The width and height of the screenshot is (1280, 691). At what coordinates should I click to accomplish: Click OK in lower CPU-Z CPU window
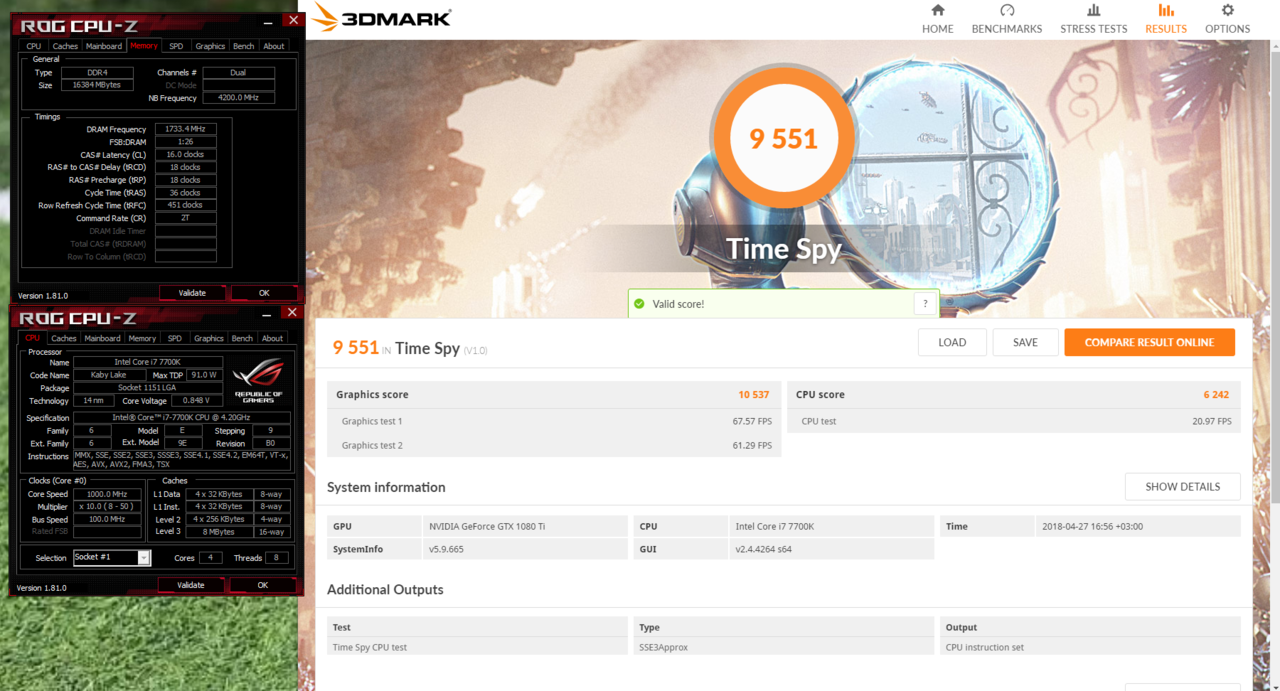pyautogui.click(x=263, y=585)
